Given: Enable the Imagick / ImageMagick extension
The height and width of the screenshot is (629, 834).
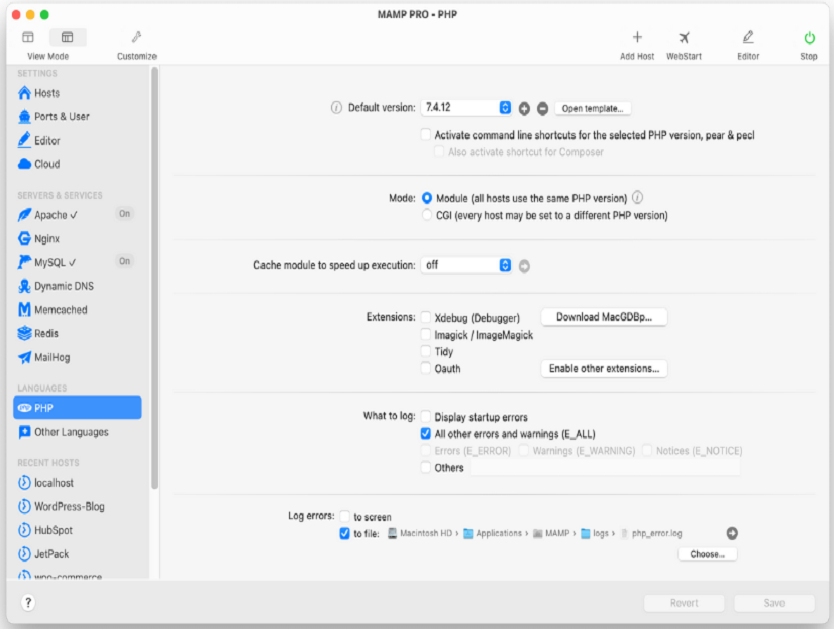Looking at the screenshot, I should 426,334.
